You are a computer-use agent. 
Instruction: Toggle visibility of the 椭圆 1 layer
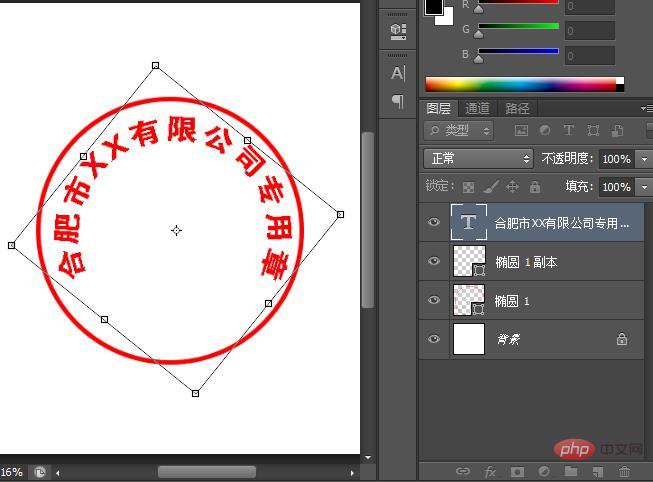pyautogui.click(x=434, y=300)
